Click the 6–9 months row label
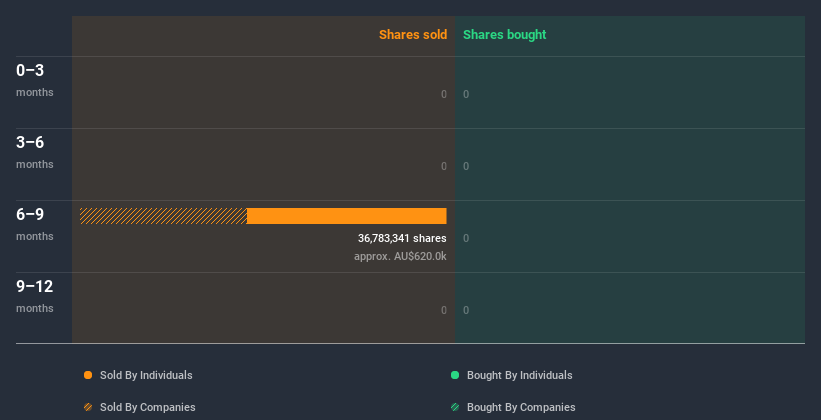821x420 pixels. pos(35,224)
